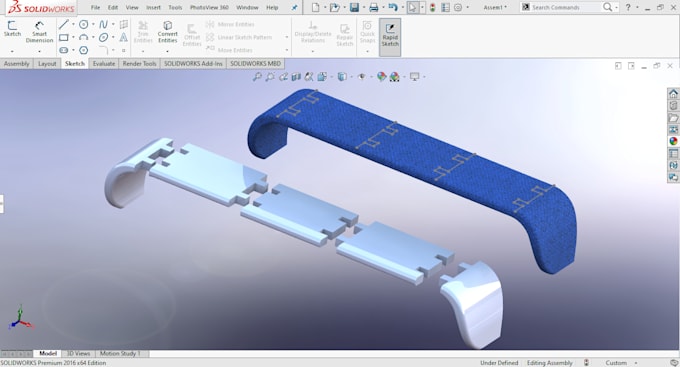Image resolution: width=680 pixels, height=367 pixels.
Task: Toggle the Select cursor tool
Action: tap(412, 7)
